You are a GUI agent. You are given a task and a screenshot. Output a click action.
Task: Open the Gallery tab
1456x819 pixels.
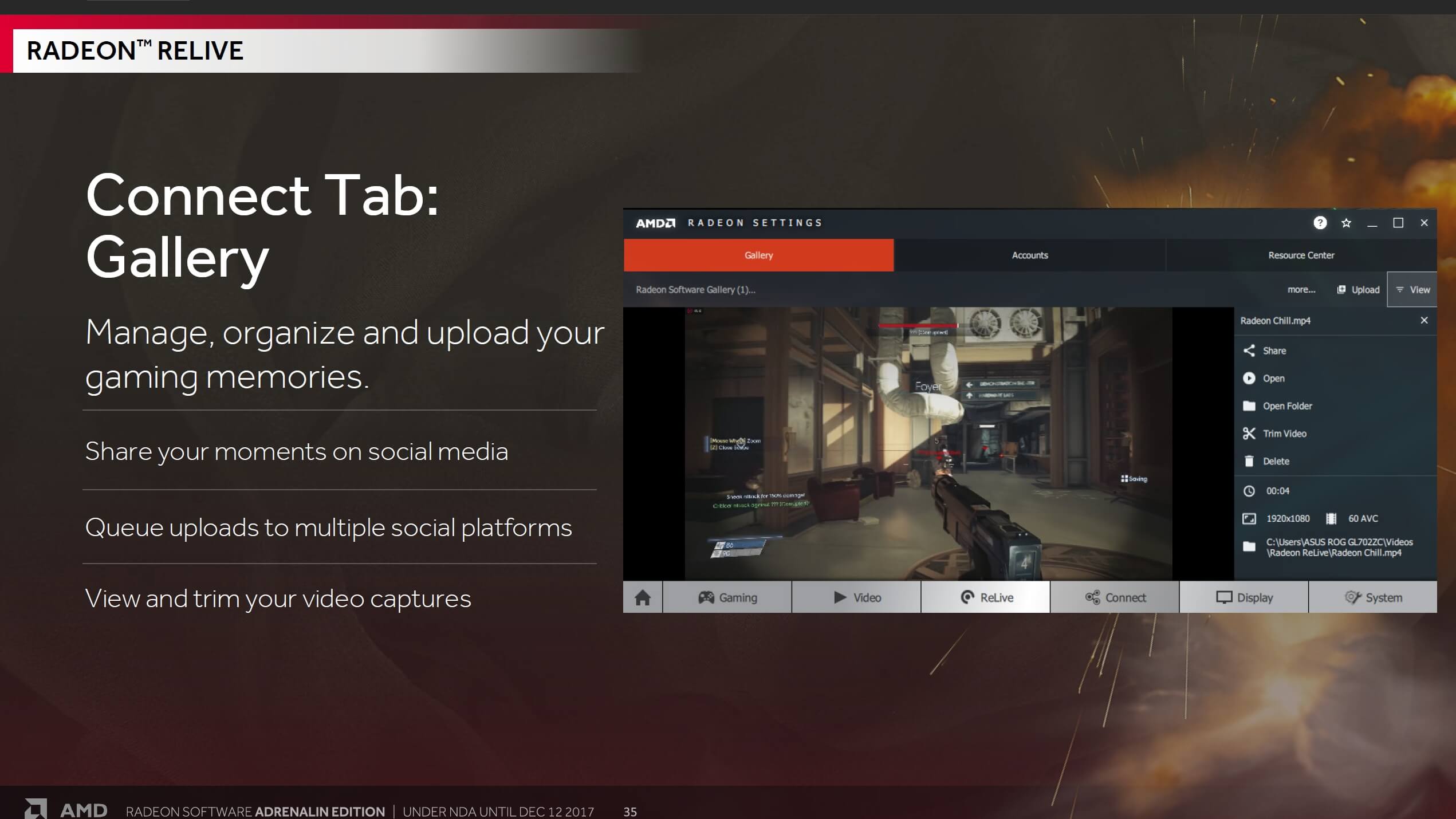coord(758,255)
